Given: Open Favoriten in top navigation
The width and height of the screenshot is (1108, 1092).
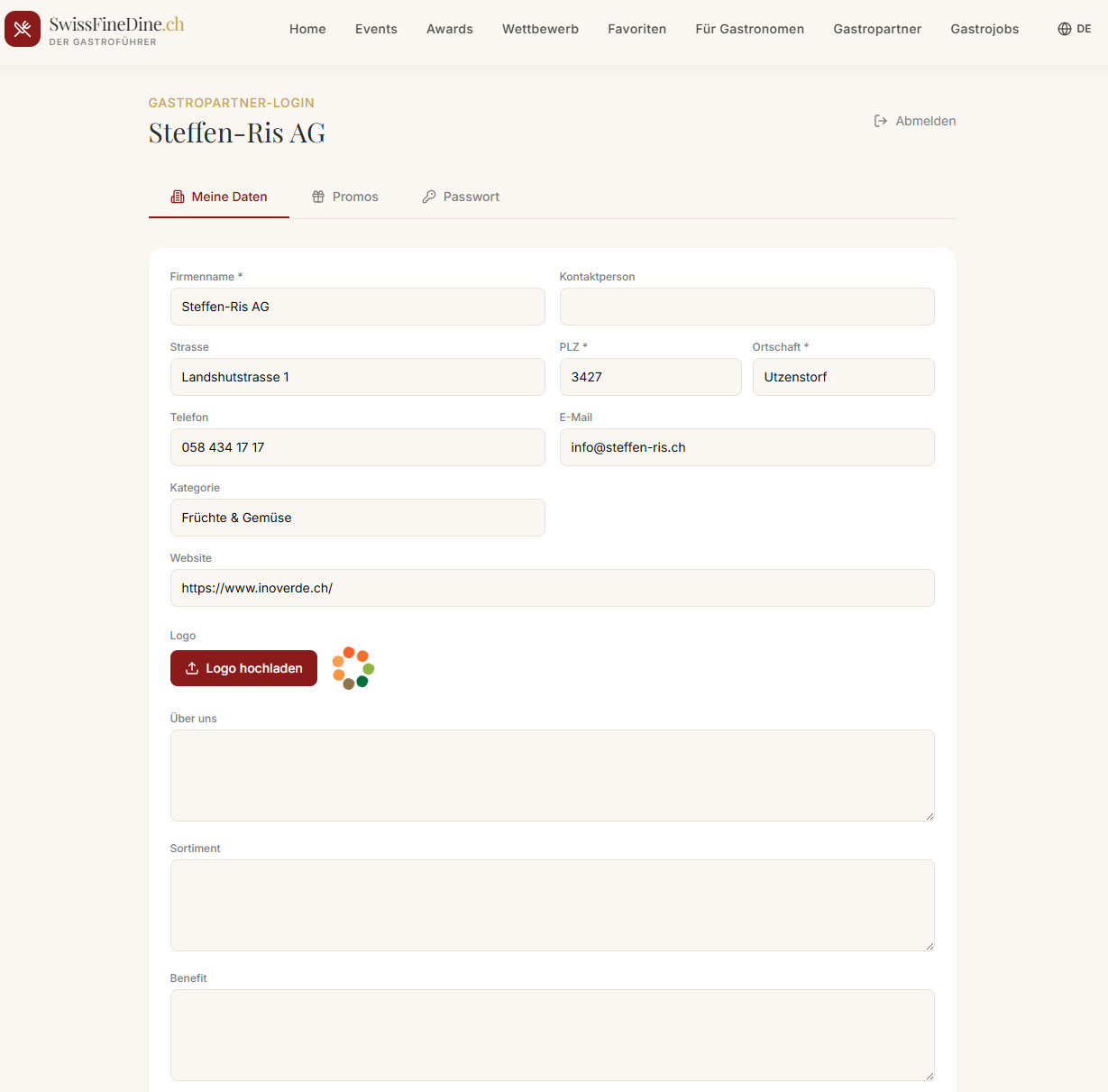Looking at the screenshot, I should point(637,29).
